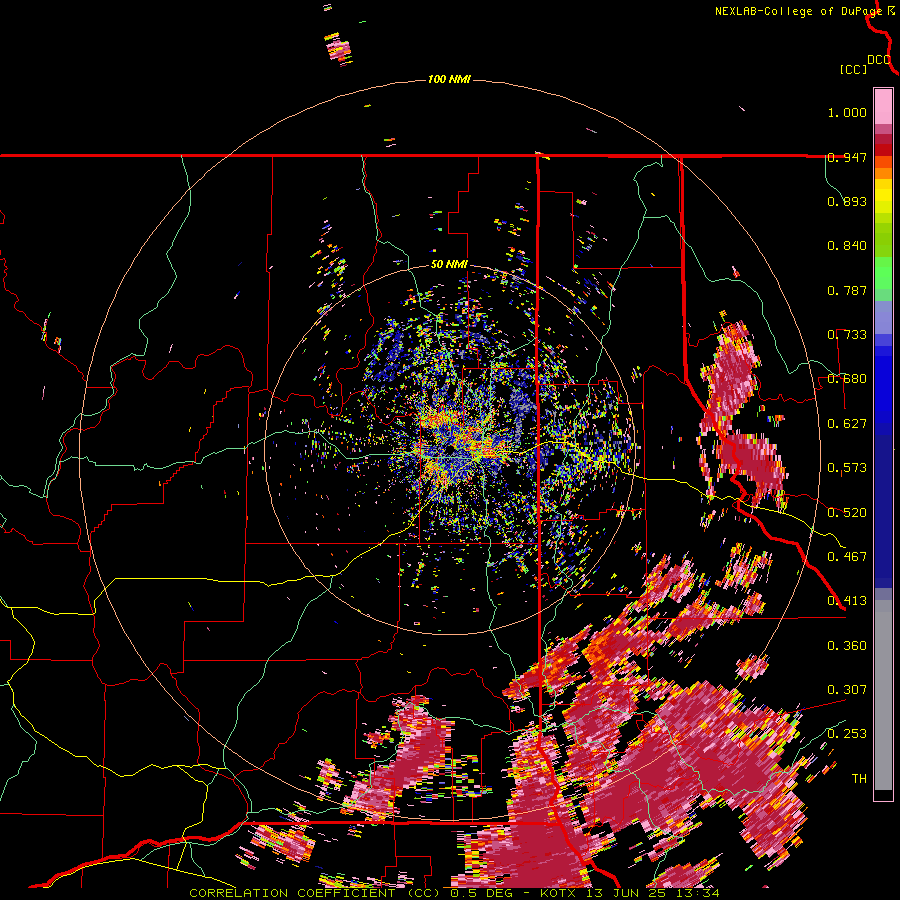900x900 pixels.
Task: Click the Correlation Coefficient KOTX caption
Action: click(x=454, y=893)
